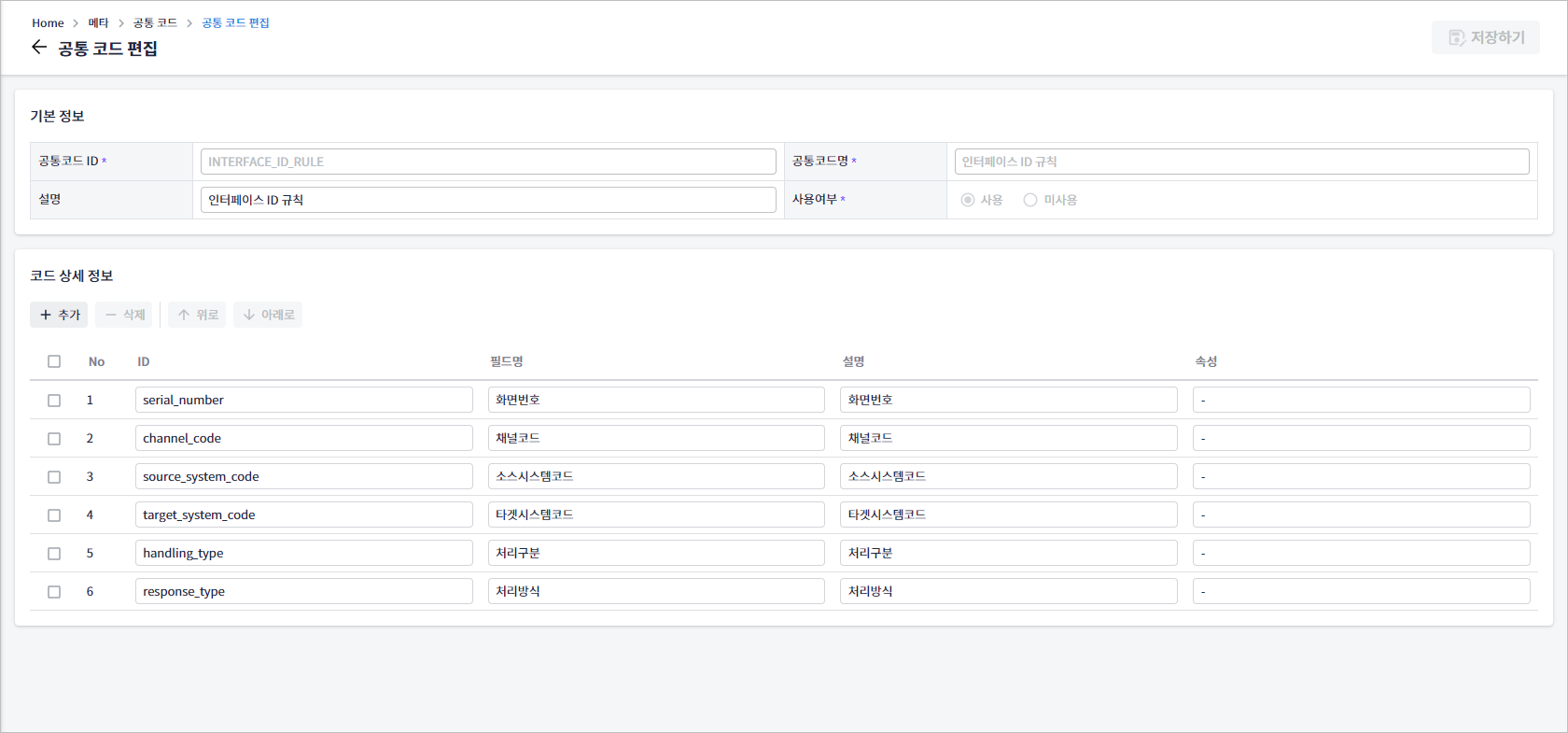Click the 필드명 column header
Screen dimensions: 1568x733
click(x=507, y=361)
